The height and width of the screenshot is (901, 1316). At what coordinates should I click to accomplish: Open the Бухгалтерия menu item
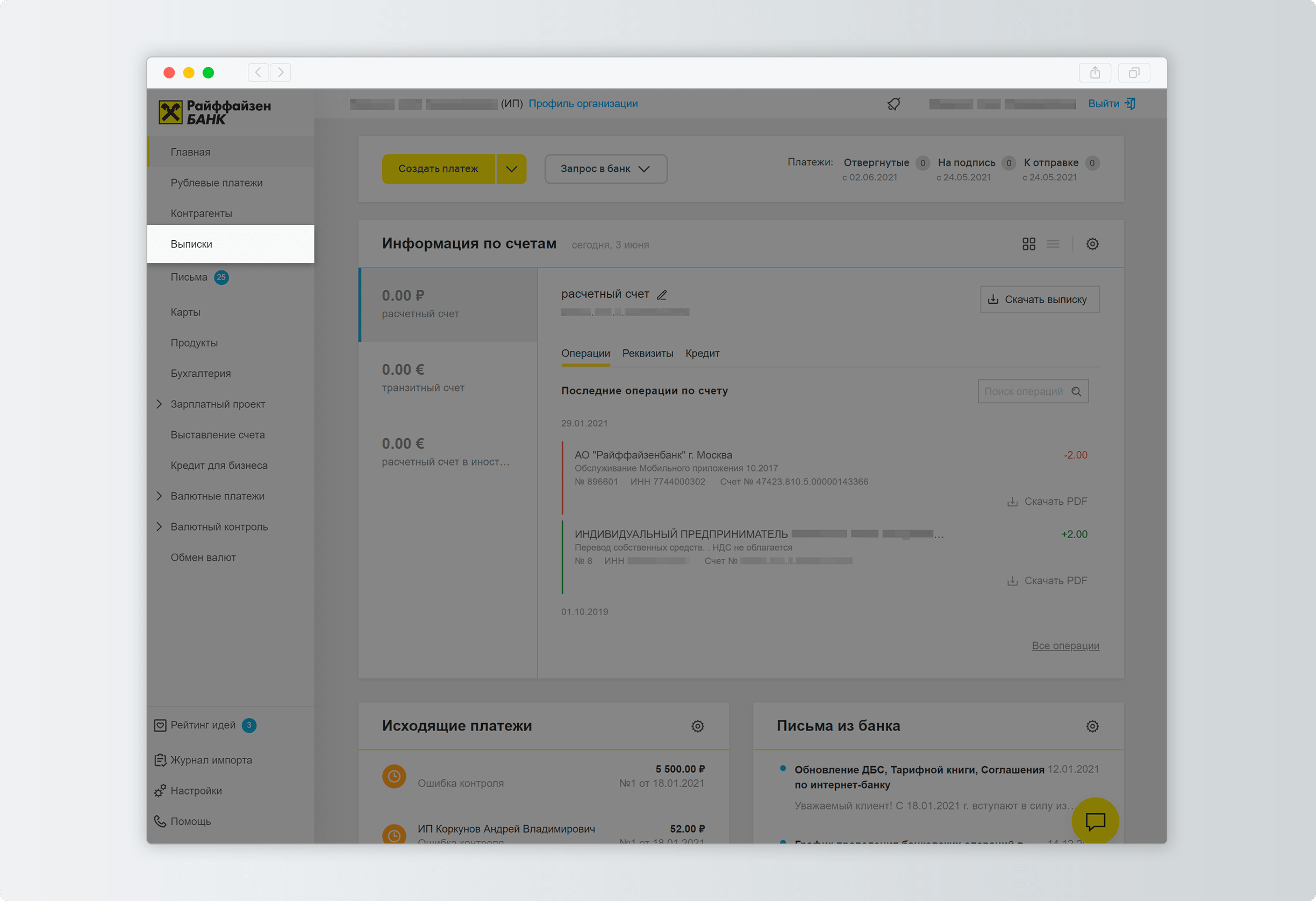click(231, 373)
